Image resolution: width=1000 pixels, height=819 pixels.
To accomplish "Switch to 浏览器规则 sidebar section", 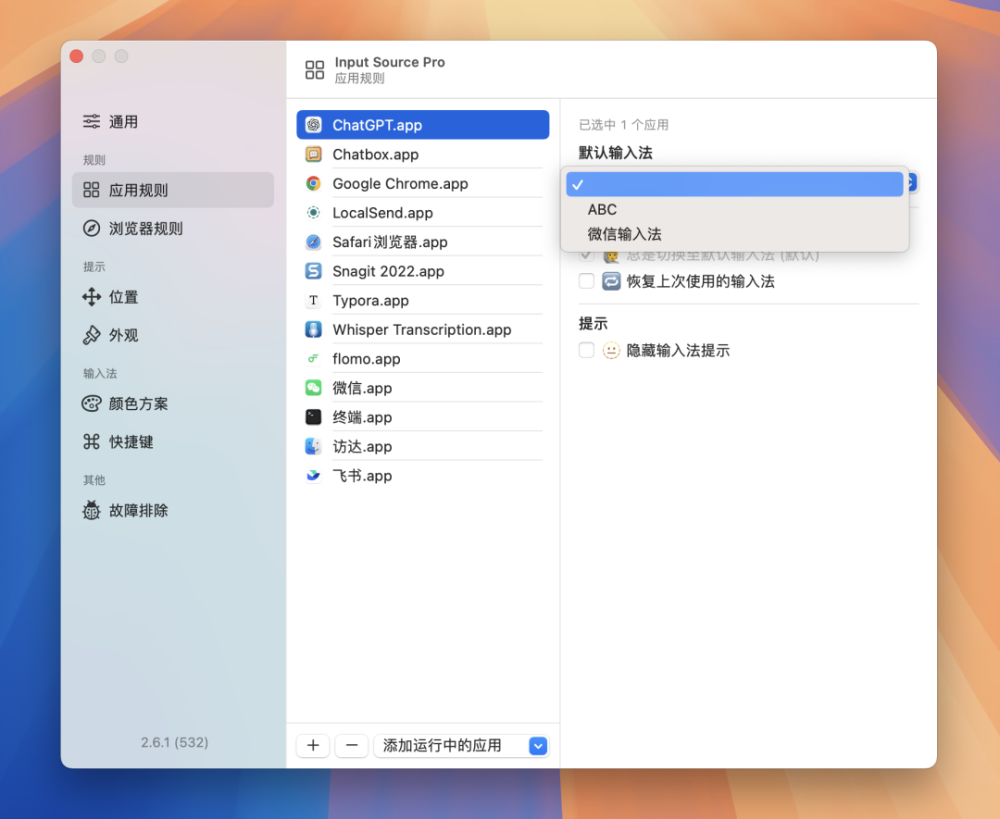I will (x=173, y=228).
